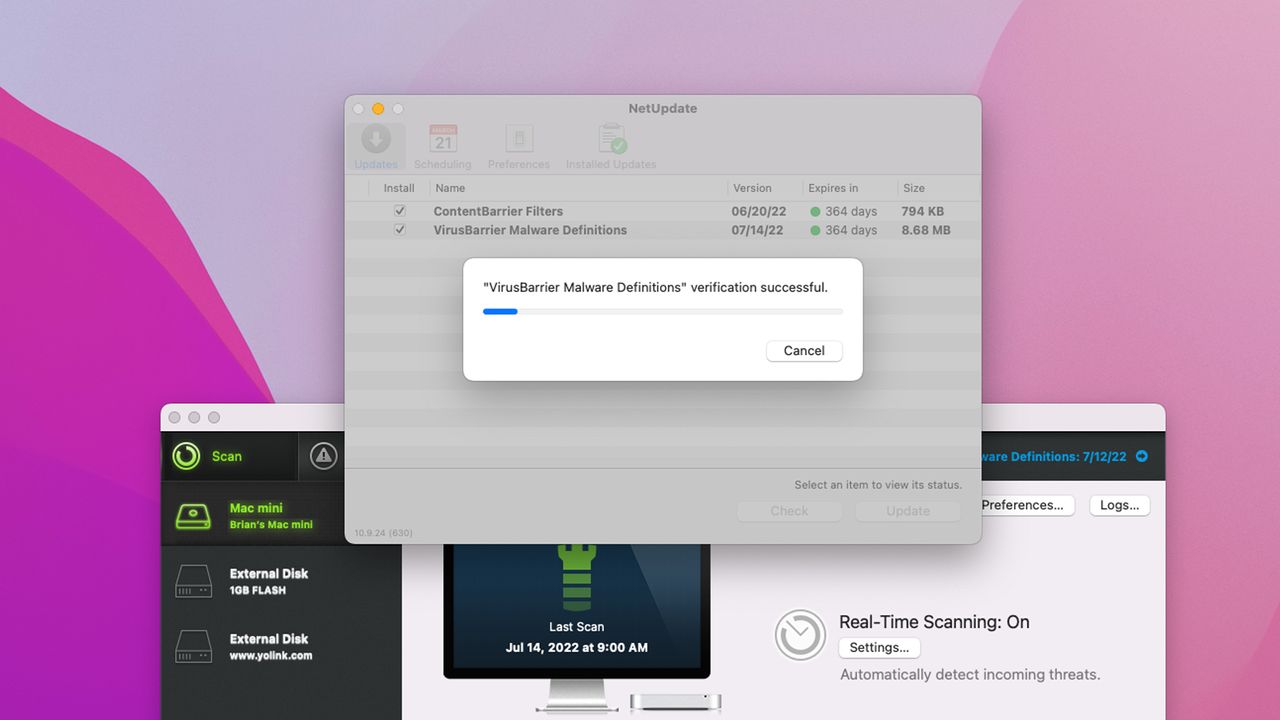The height and width of the screenshot is (720, 1280).
Task: Click the Last Scan monitor display
Action: pyautogui.click(x=576, y=610)
